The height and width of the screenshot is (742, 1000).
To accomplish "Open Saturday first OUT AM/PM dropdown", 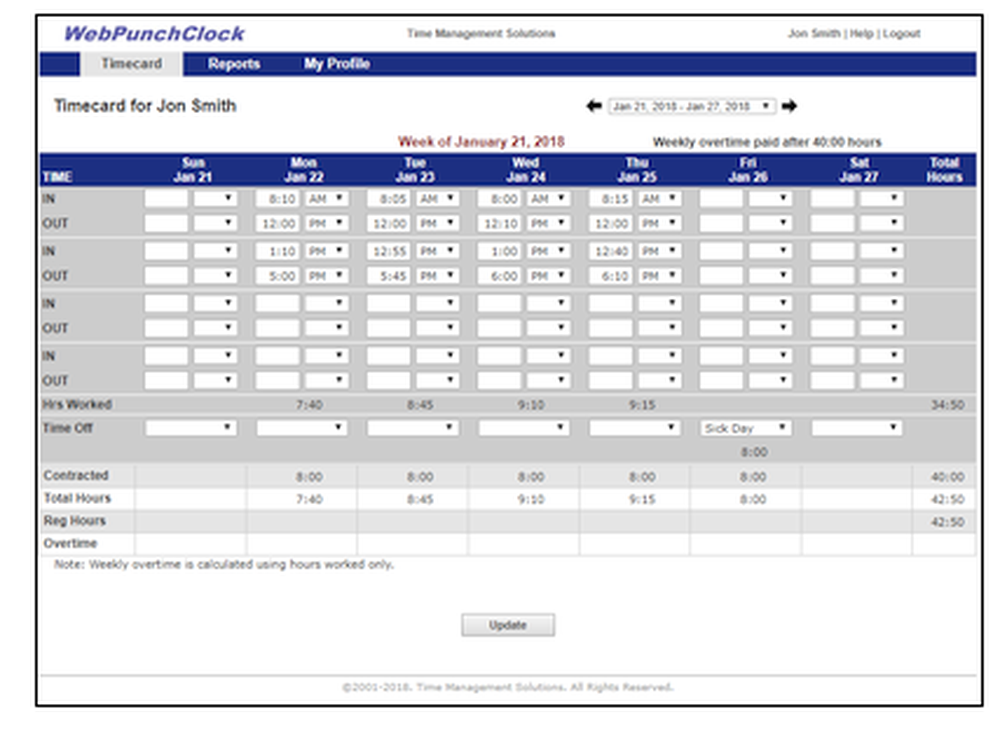I will (881, 223).
